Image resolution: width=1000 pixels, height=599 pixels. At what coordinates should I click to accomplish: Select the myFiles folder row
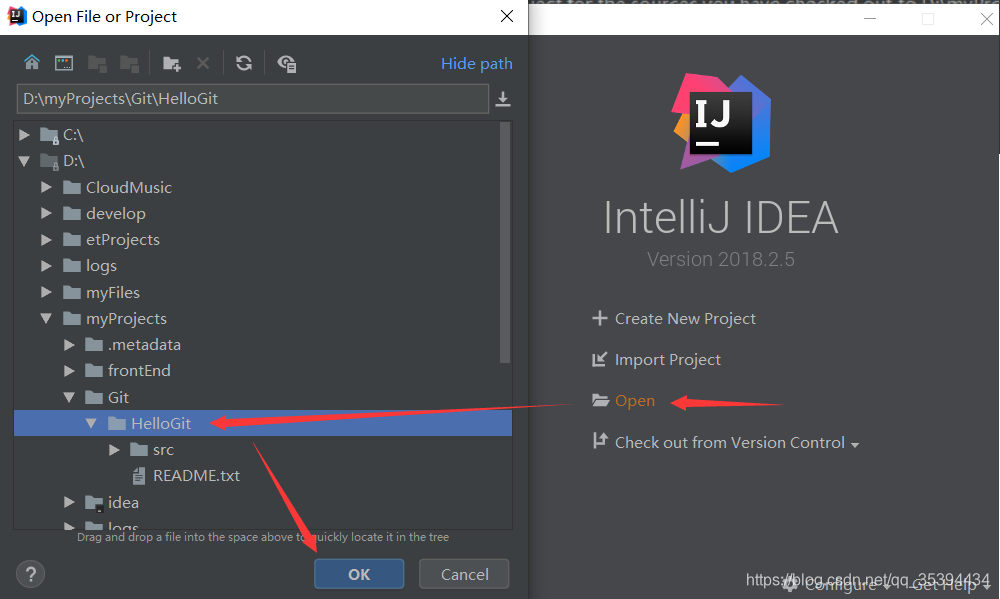click(x=263, y=292)
